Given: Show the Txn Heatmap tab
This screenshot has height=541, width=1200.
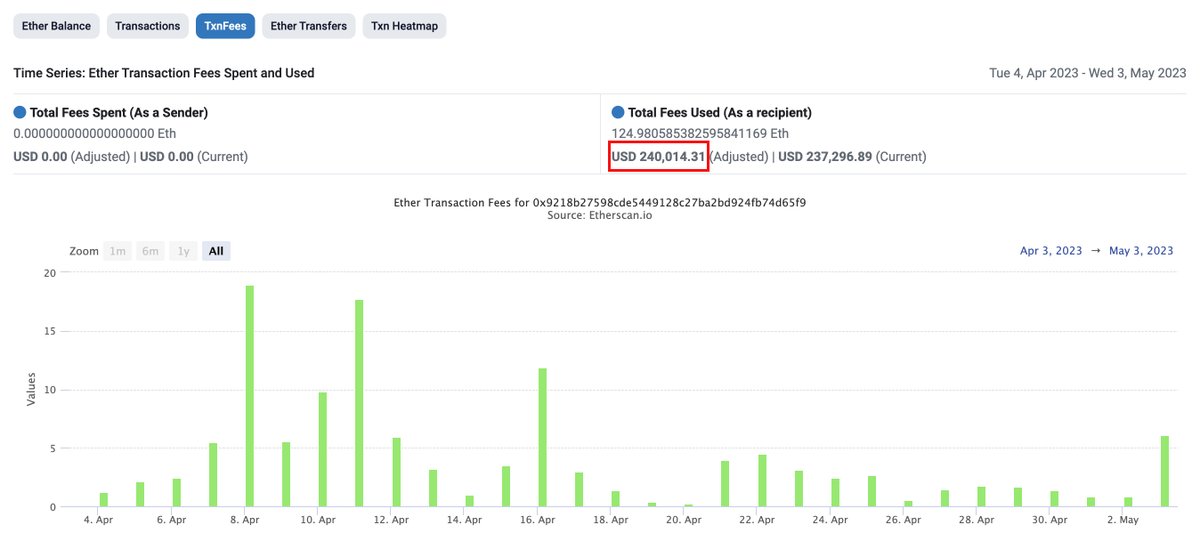Looking at the screenshot, I should pyautogui.click(x=404, y=26).
